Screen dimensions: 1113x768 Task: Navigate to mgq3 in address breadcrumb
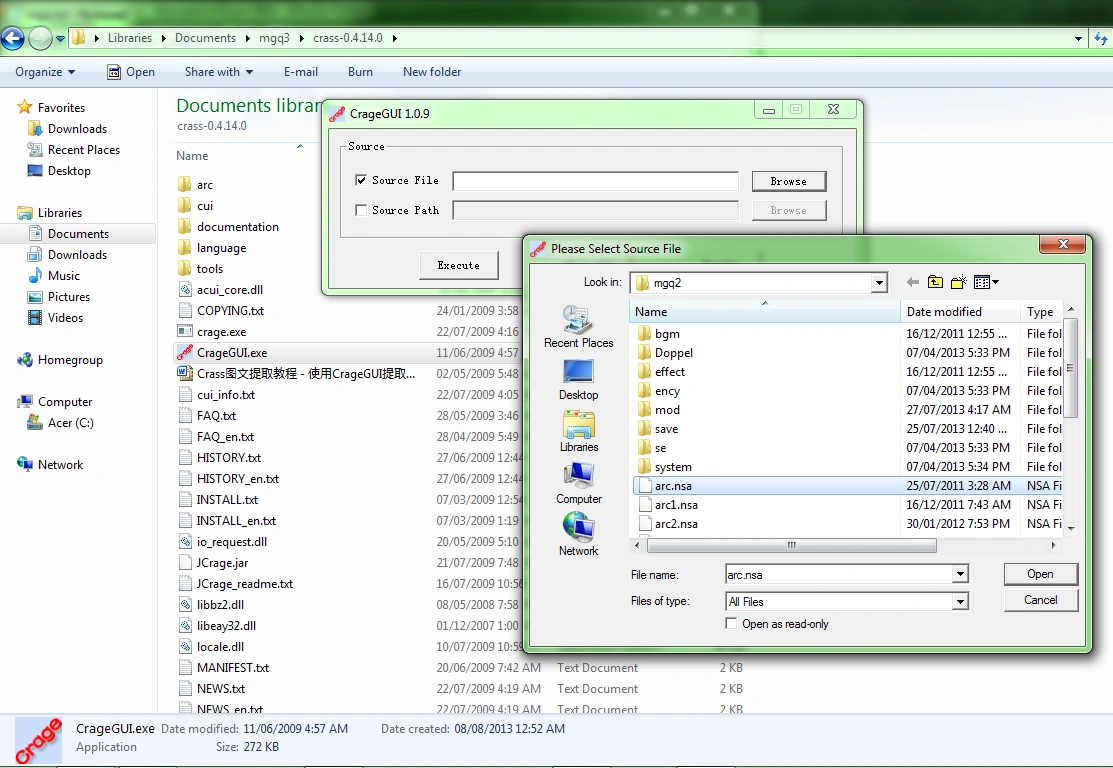(274, 38)
